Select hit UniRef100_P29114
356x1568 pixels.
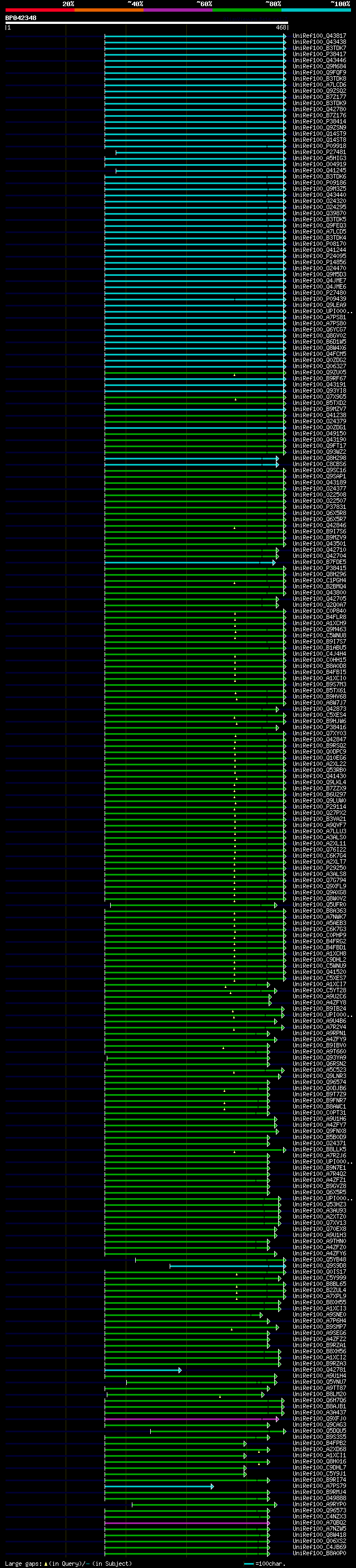[x=319, y=807]
